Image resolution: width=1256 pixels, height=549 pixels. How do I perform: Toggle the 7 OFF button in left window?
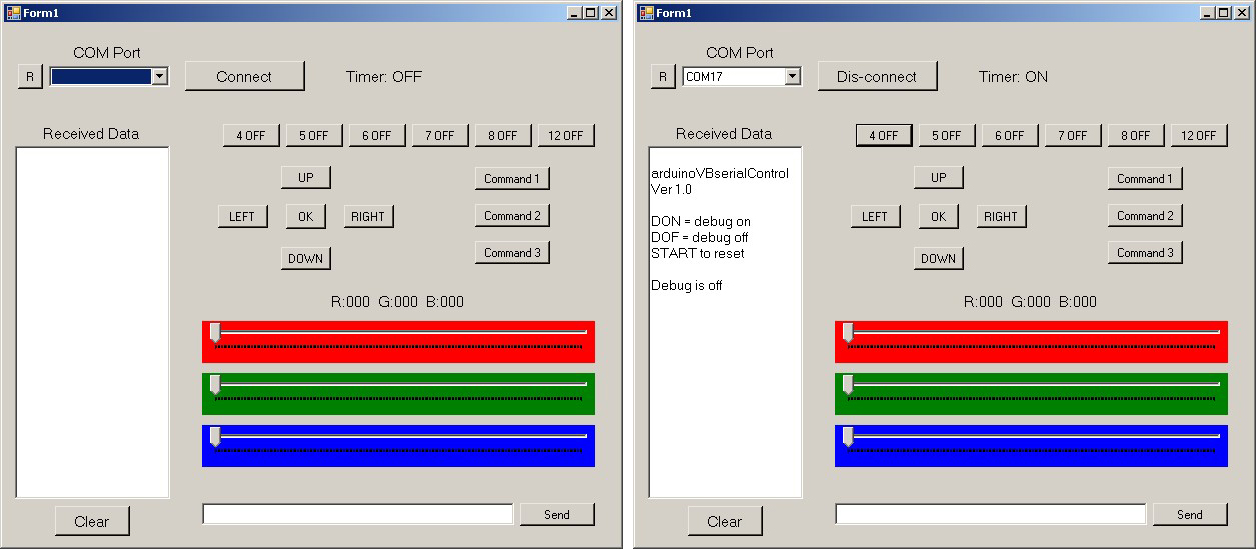pos(440,135)
